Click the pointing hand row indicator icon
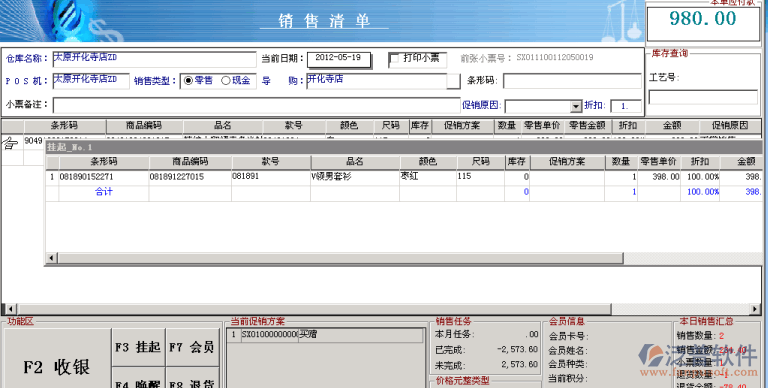 click(10, 143)
